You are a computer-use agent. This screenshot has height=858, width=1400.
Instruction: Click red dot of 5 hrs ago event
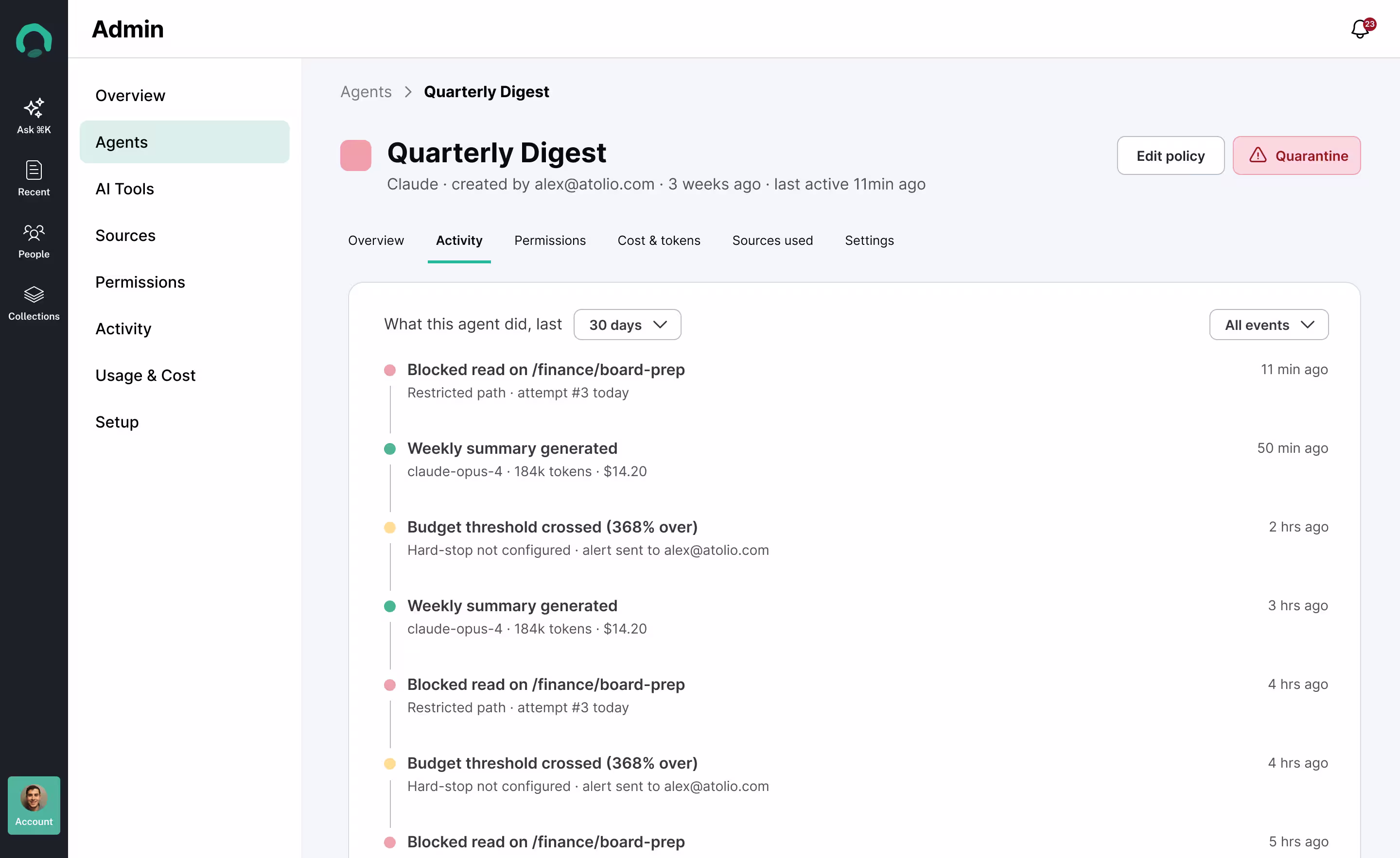[390, 842]
